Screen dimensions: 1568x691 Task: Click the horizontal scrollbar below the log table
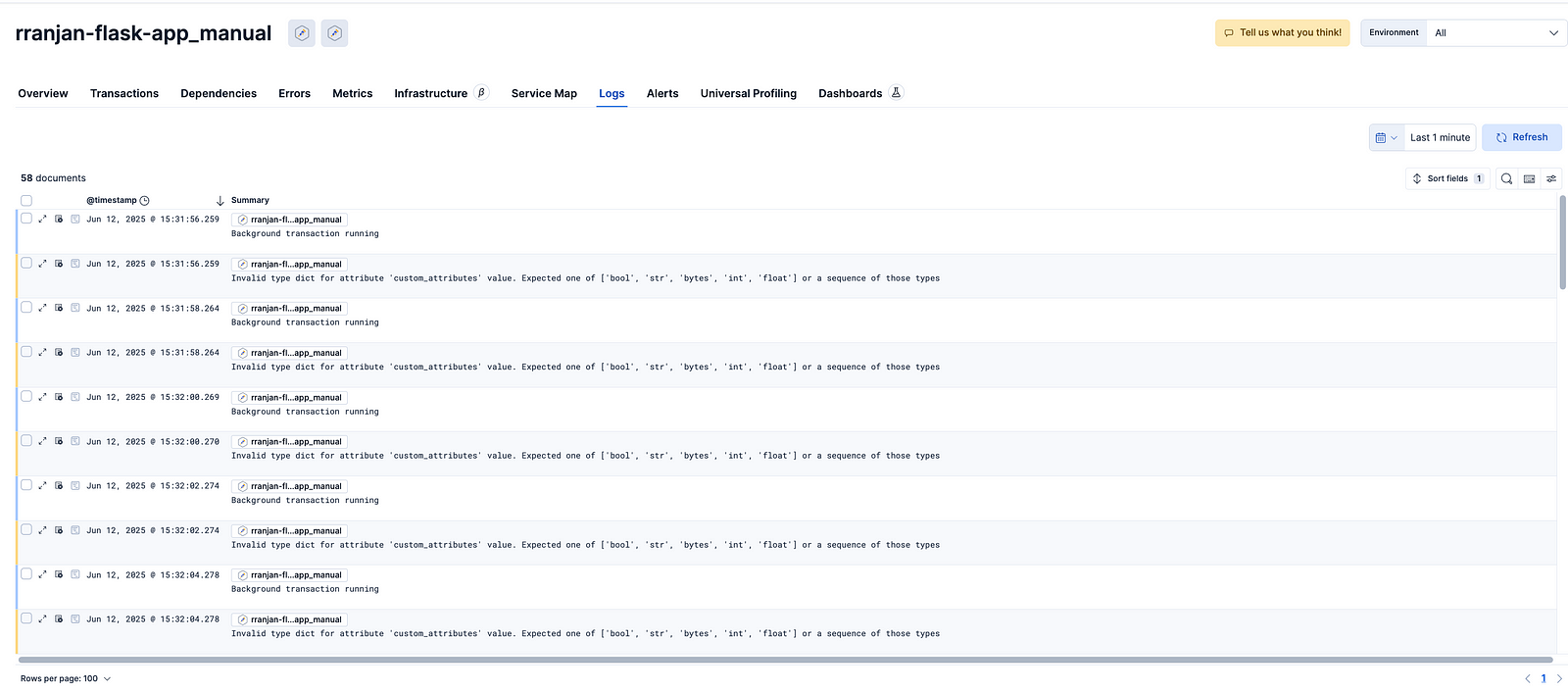[x=784, y=660]
